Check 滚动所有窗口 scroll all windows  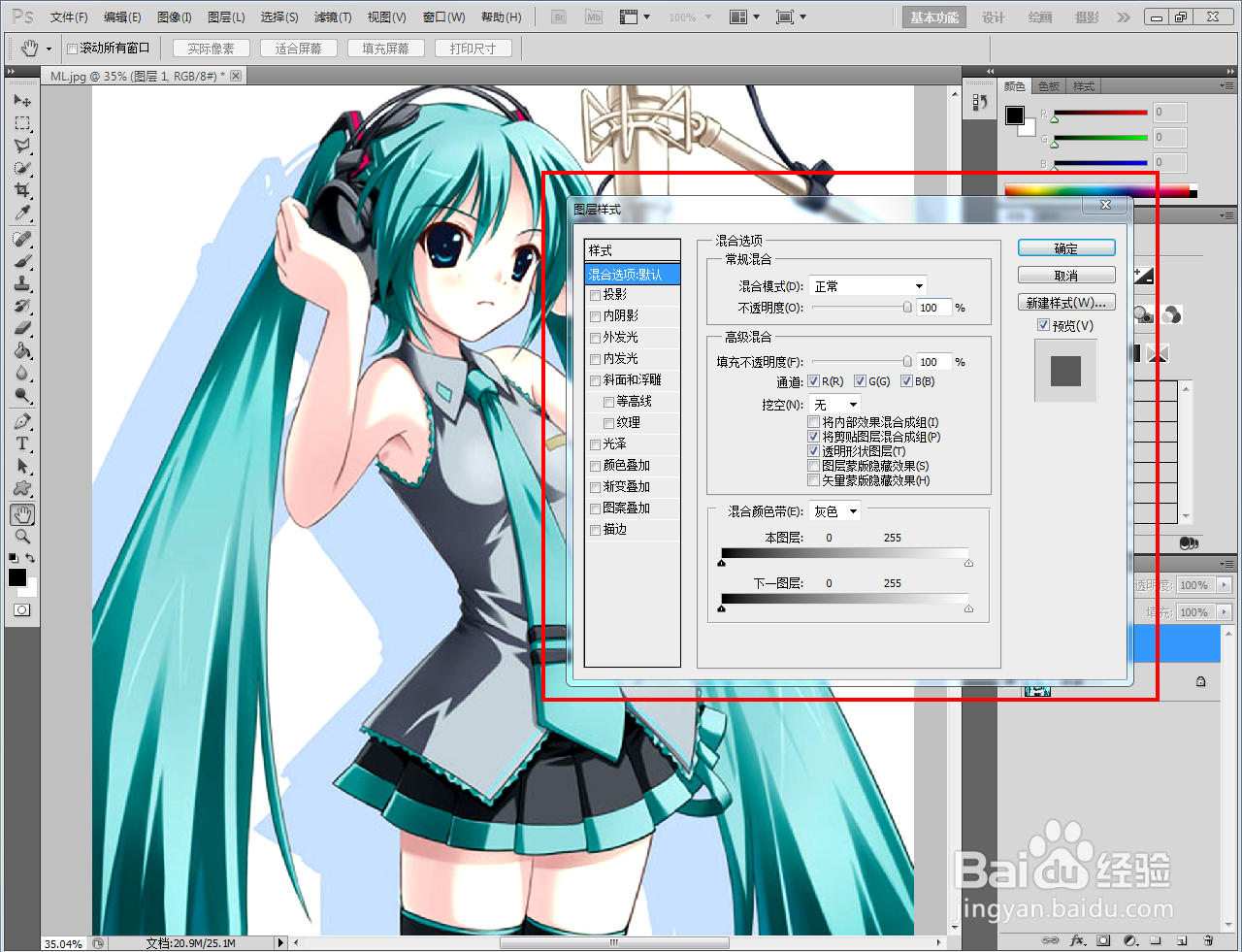click(x=72, y=49)
